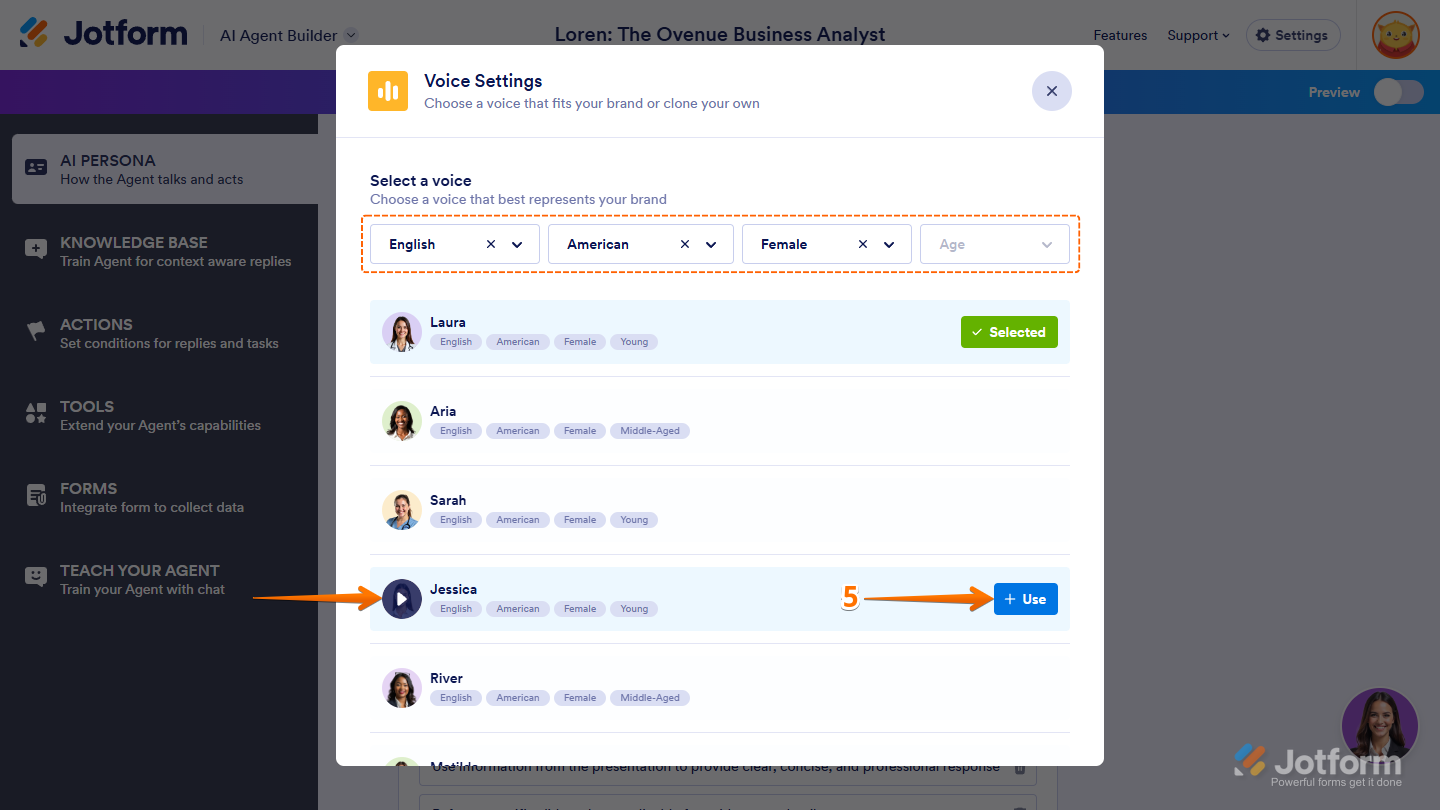Image resolution: width=1440 pixels, height=810 pixels.
Task: Click the Selected button for Laura
Action: 1009,332
